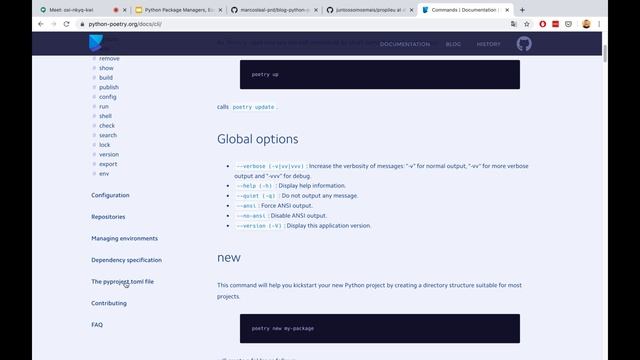Click the --quiet (-q) option text
640x360 pixels.
pyautogui.click(x=256, y=196)
